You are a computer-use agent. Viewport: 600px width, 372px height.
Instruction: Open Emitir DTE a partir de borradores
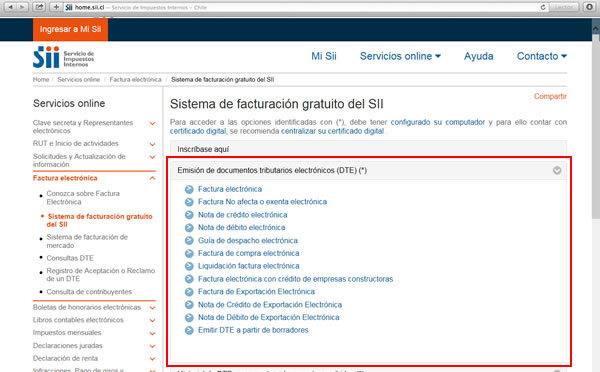253,330
